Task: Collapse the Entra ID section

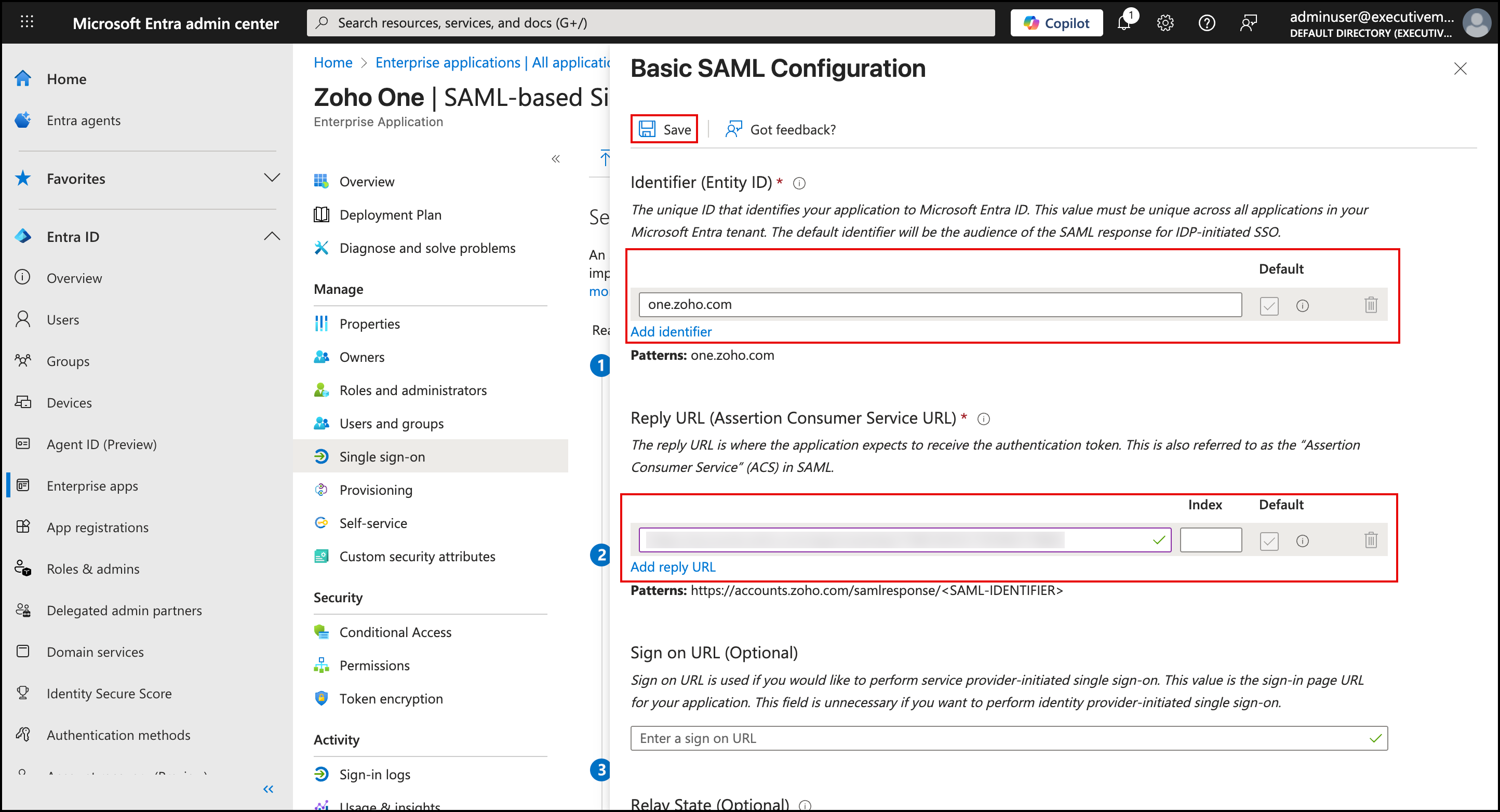Action: (271, 236)
